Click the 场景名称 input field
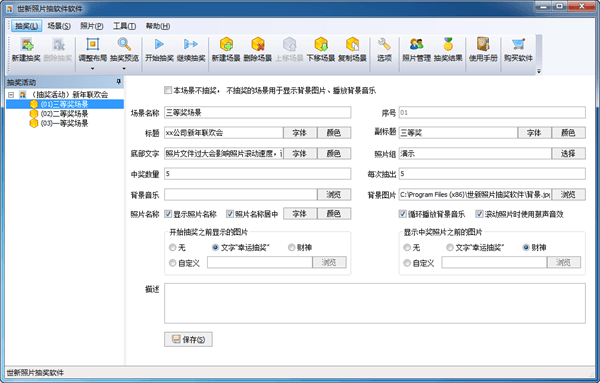 [x=258, y=112]
